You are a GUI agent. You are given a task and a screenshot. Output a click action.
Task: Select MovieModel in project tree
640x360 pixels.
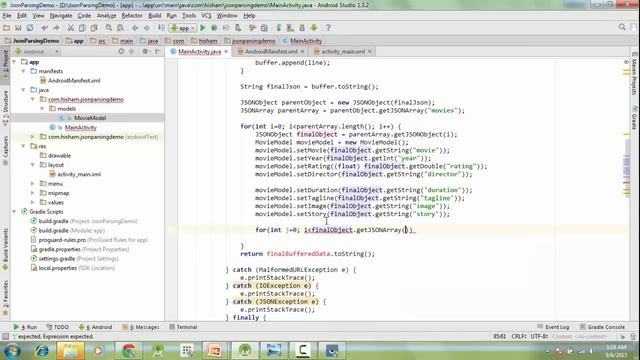90,118
